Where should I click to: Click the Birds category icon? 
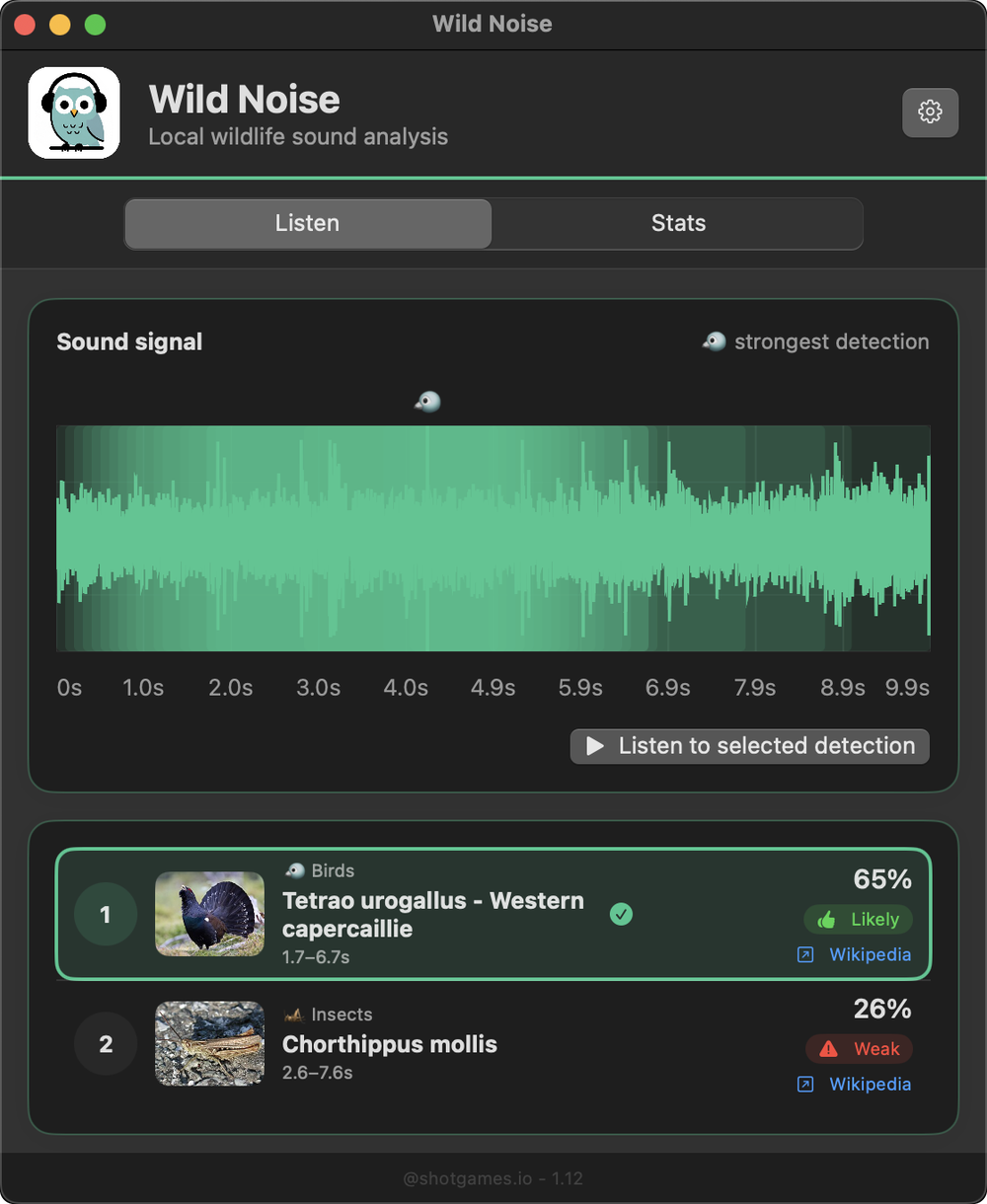294,870
